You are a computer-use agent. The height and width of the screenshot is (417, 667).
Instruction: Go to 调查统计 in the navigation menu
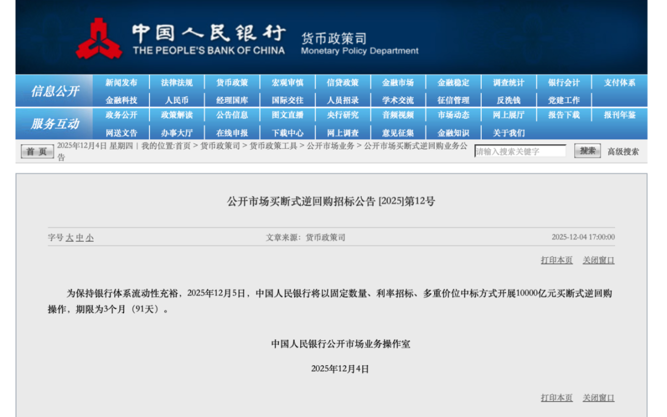pyautogui.click(x=508, y=83)
